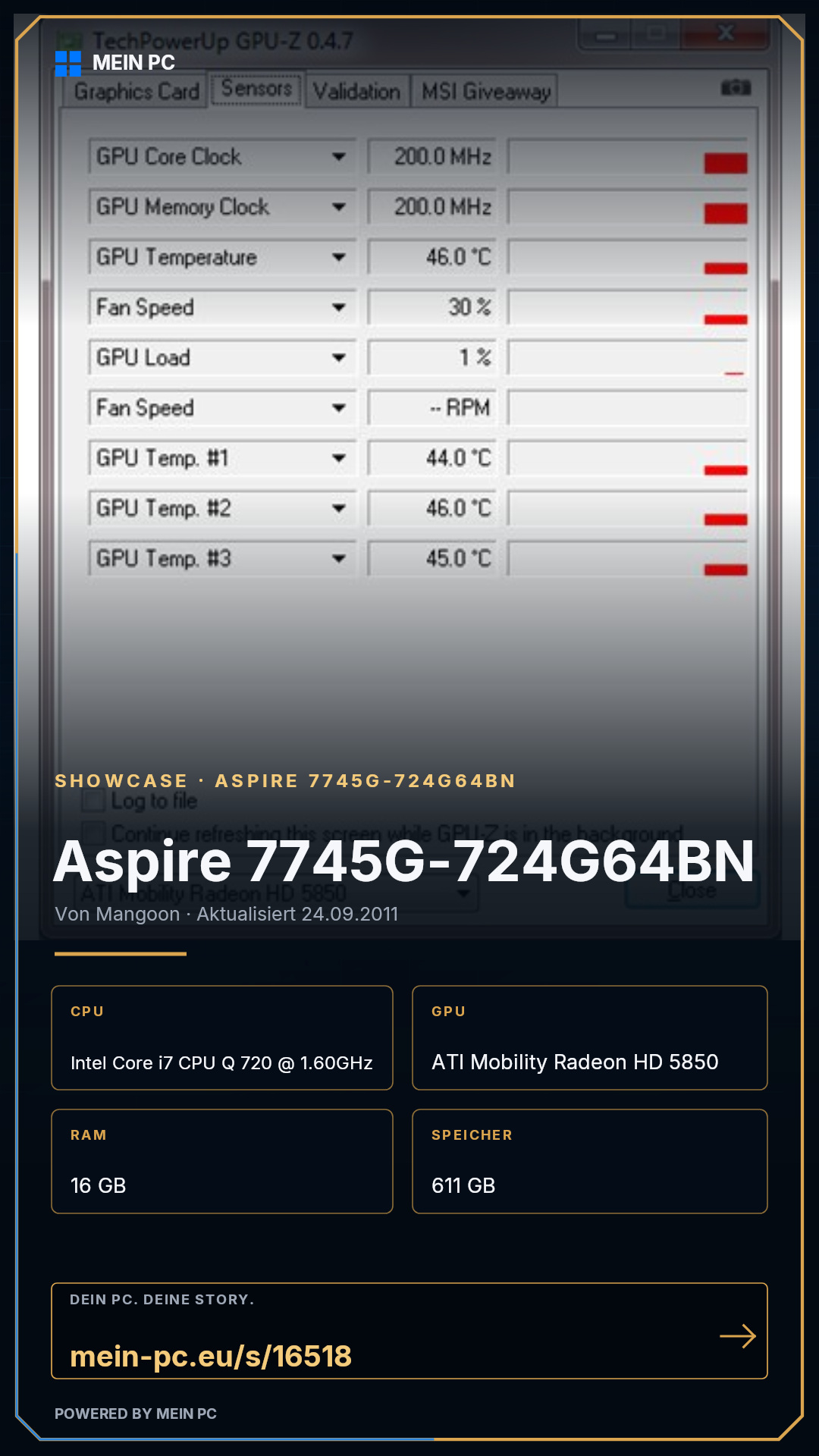Toggle continue refreshing in background checkbox
Image resolution: width=819 pixels, height=1456 pixels.
[93, 833]
